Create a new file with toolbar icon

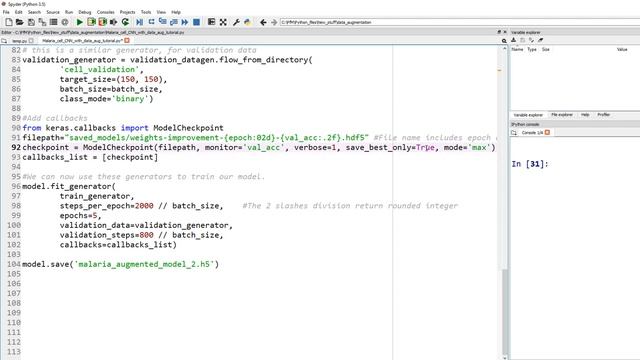point(9,22)
